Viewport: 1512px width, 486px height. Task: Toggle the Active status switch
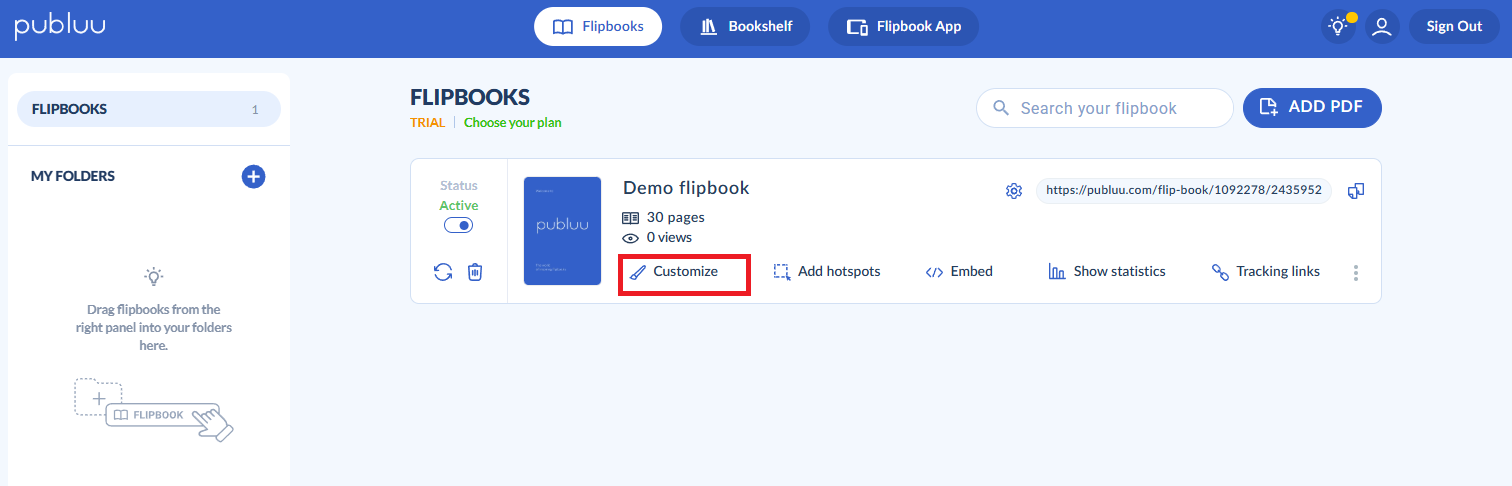[458, 226]
